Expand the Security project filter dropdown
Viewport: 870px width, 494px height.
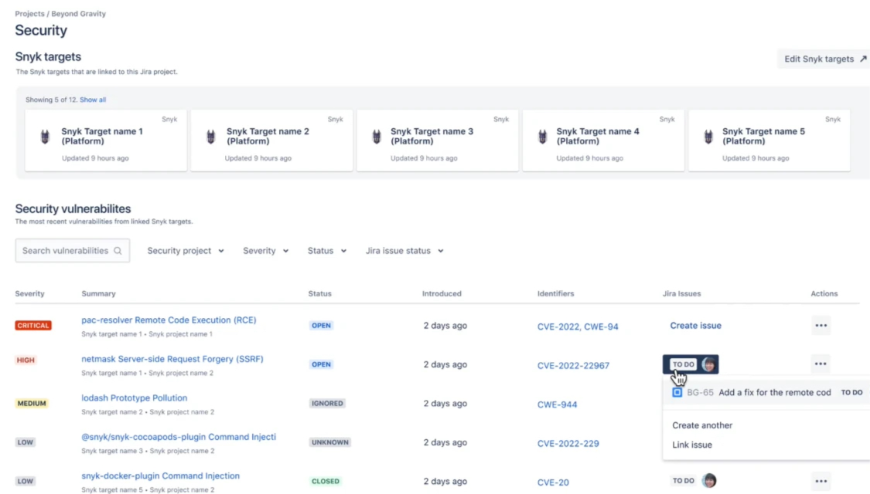[x=185, y=251]
